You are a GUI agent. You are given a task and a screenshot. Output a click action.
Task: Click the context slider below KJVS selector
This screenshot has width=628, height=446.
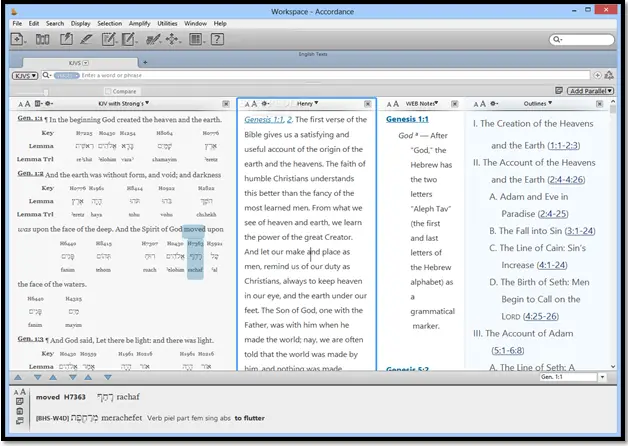click(46, 92)
